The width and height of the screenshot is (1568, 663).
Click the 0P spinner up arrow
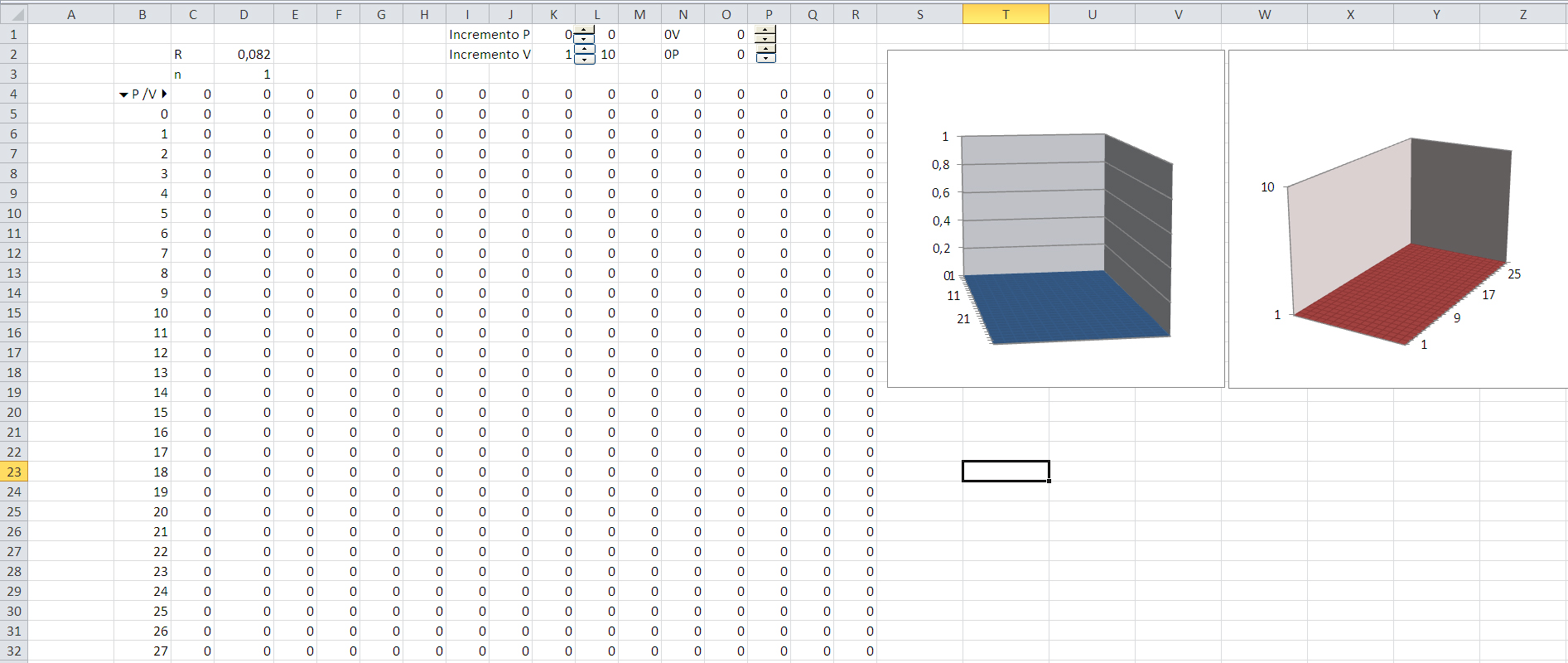click(766, 50)
